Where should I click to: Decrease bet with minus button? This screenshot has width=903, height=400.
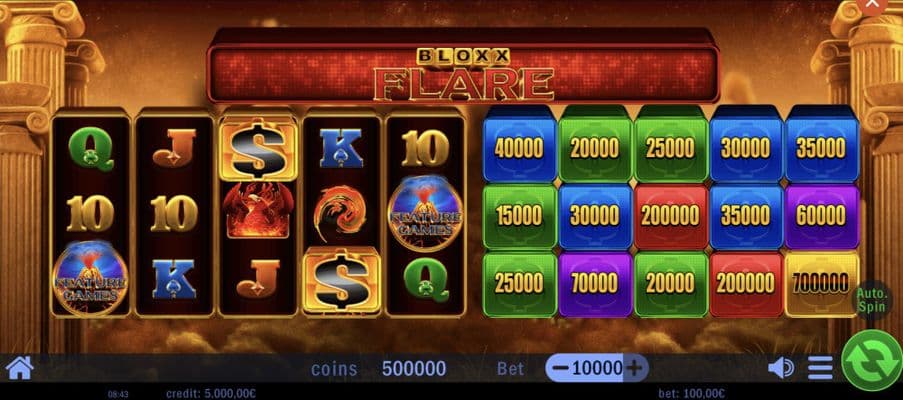point(563,368)
